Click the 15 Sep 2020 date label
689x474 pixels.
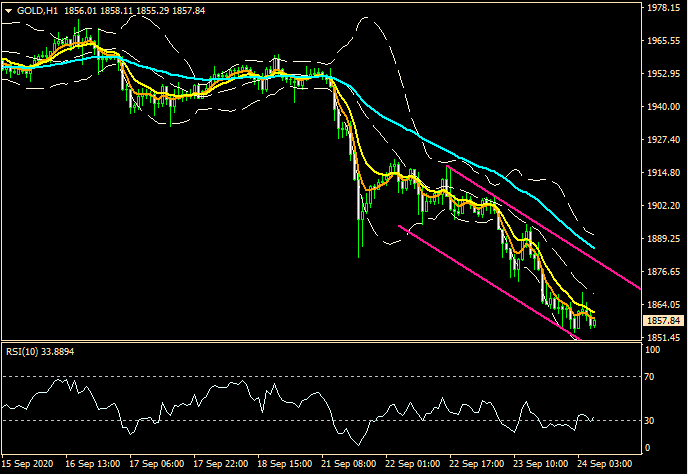click(x=30, y=465)
